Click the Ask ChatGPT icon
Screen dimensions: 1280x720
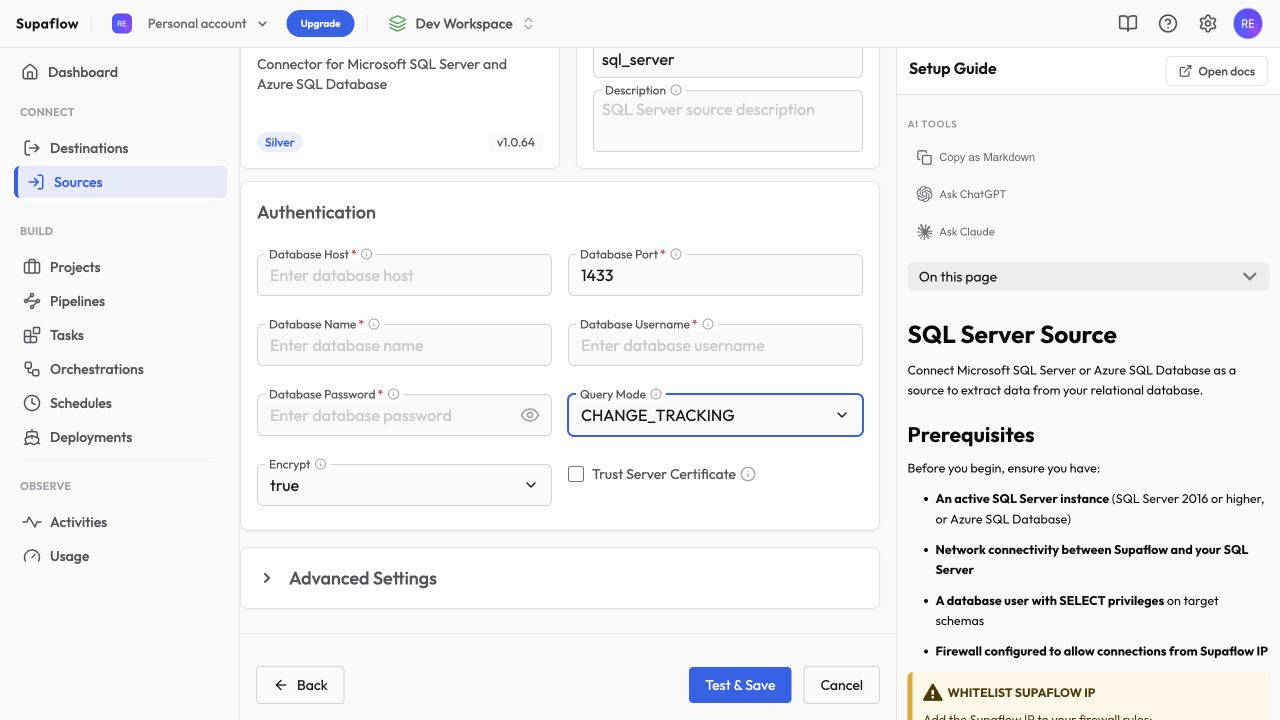924,194
